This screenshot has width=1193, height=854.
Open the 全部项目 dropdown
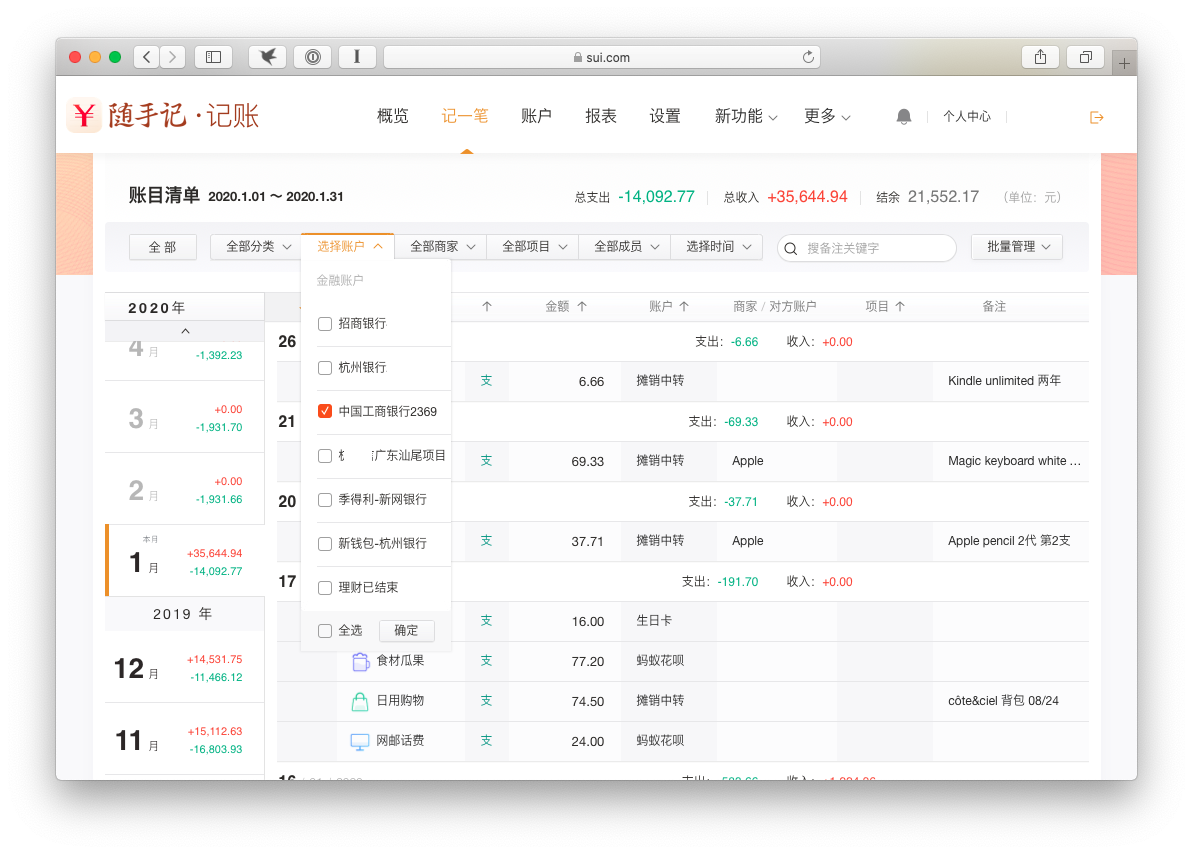tap(533, 247)
